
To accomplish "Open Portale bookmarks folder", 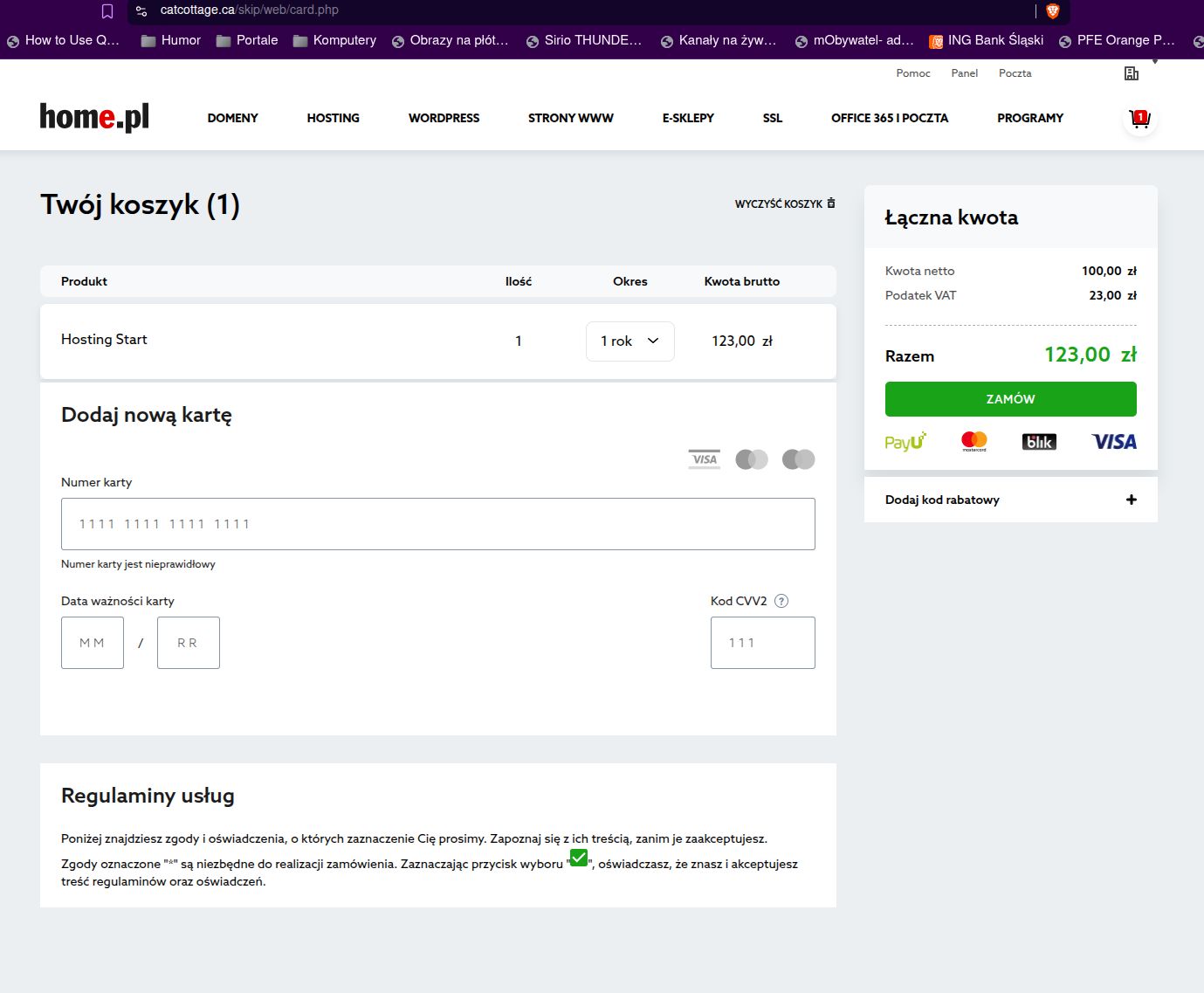I will pyautogui.click(x=247, y=40).
